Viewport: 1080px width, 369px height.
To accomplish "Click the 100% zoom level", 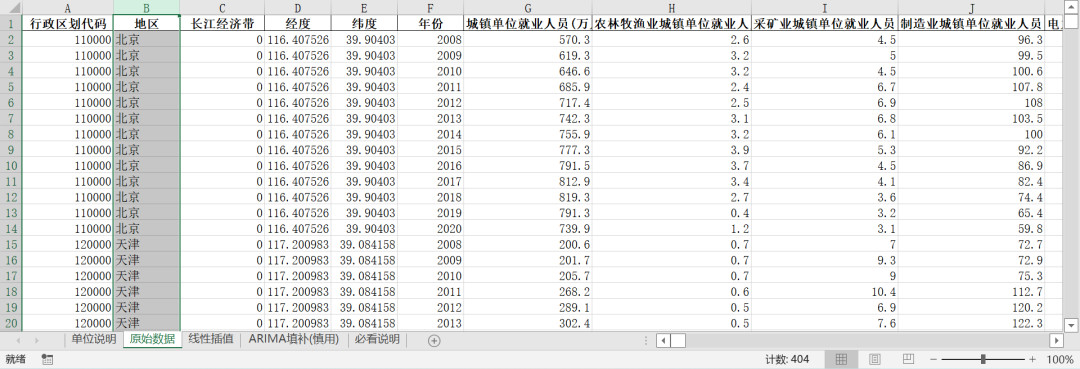I will [1059, 359].
